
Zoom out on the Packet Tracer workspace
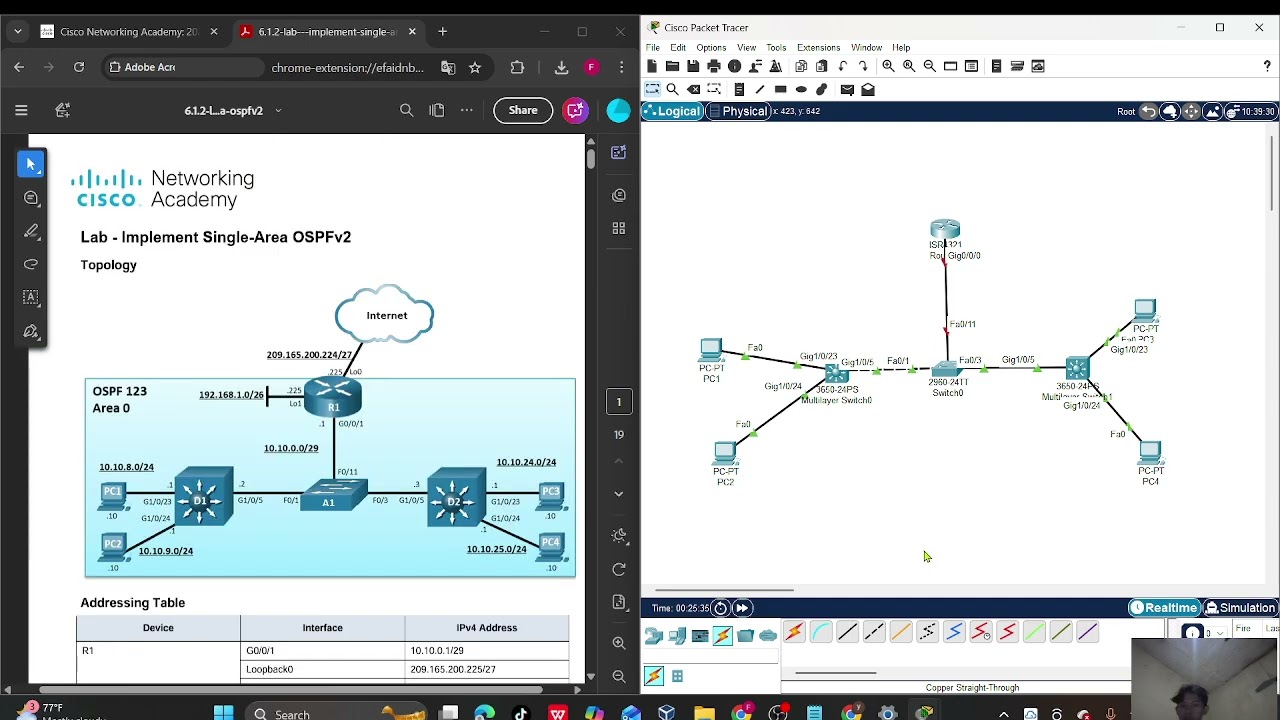click(x=930, y=66)
